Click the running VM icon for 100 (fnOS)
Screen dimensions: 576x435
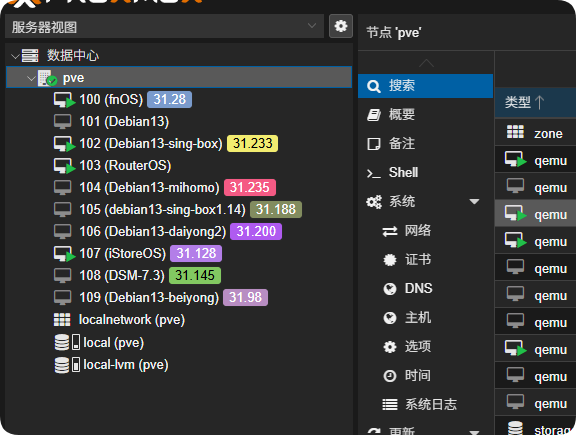(x=64, y=100)
